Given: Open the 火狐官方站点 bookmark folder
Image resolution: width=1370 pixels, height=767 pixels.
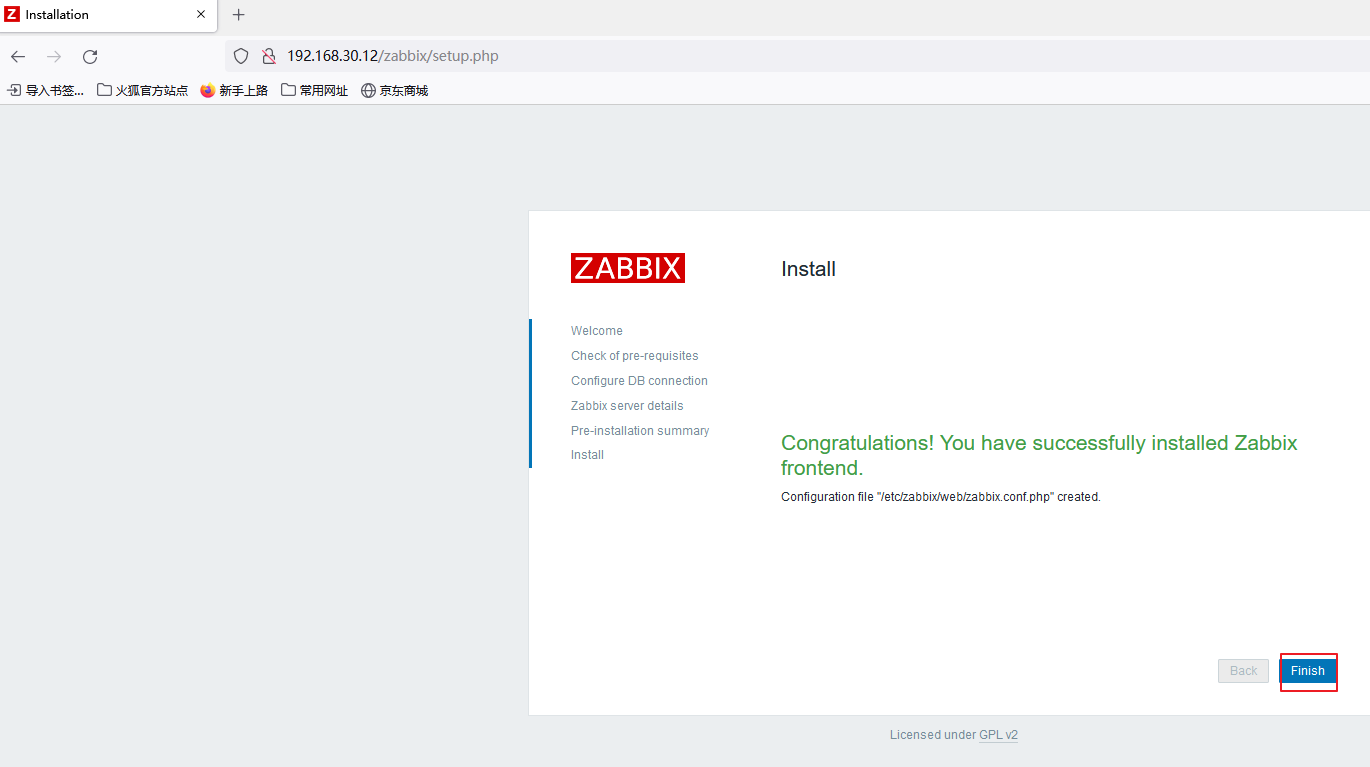Looking at the screenshot, I should (x=142, y=90).
